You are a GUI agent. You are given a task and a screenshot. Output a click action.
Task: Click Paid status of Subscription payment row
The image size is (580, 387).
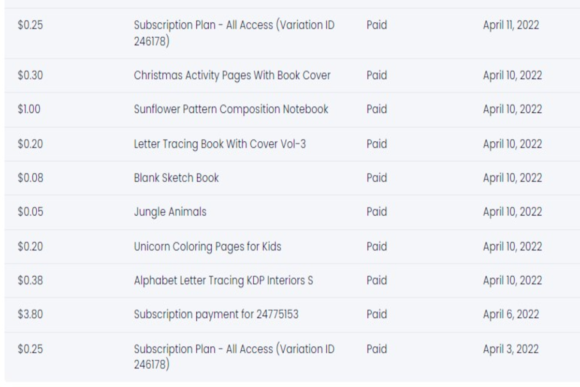377,314
